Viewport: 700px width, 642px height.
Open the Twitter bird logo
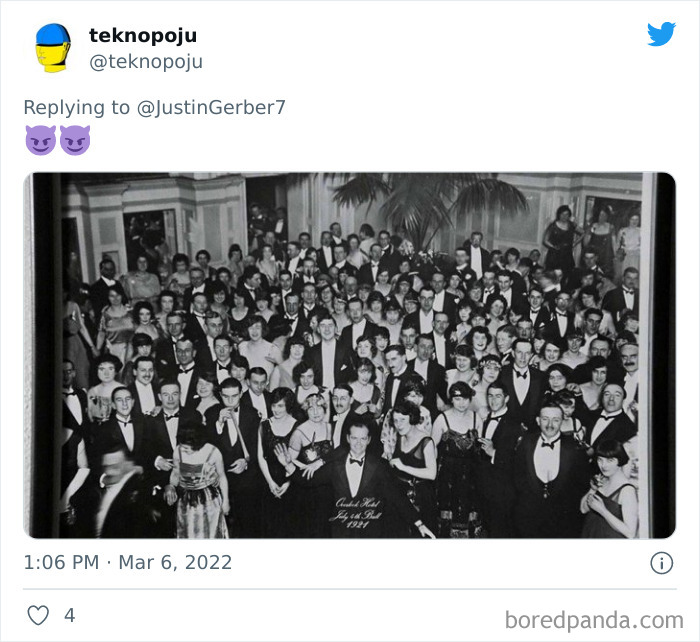click(x=661, y=34)
